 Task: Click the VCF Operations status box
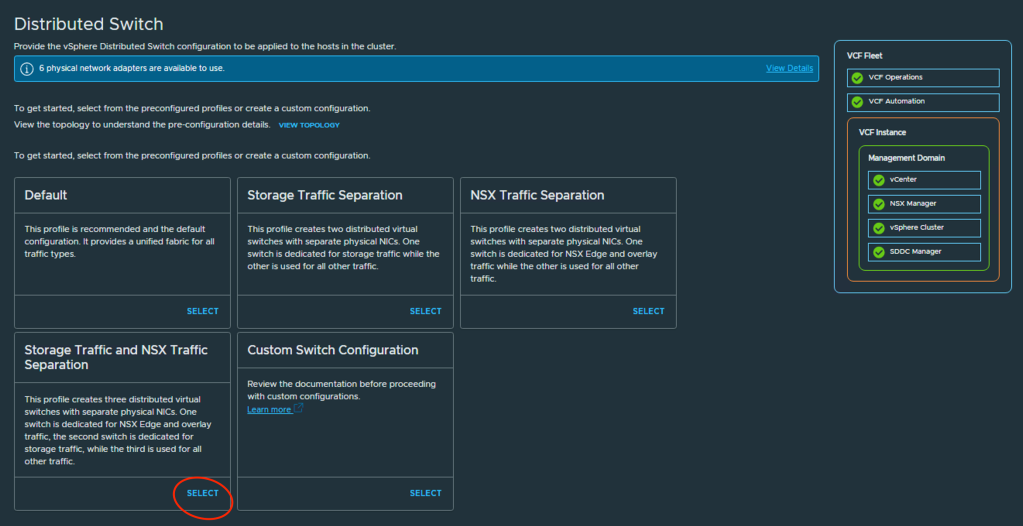(x=923, y=78)
